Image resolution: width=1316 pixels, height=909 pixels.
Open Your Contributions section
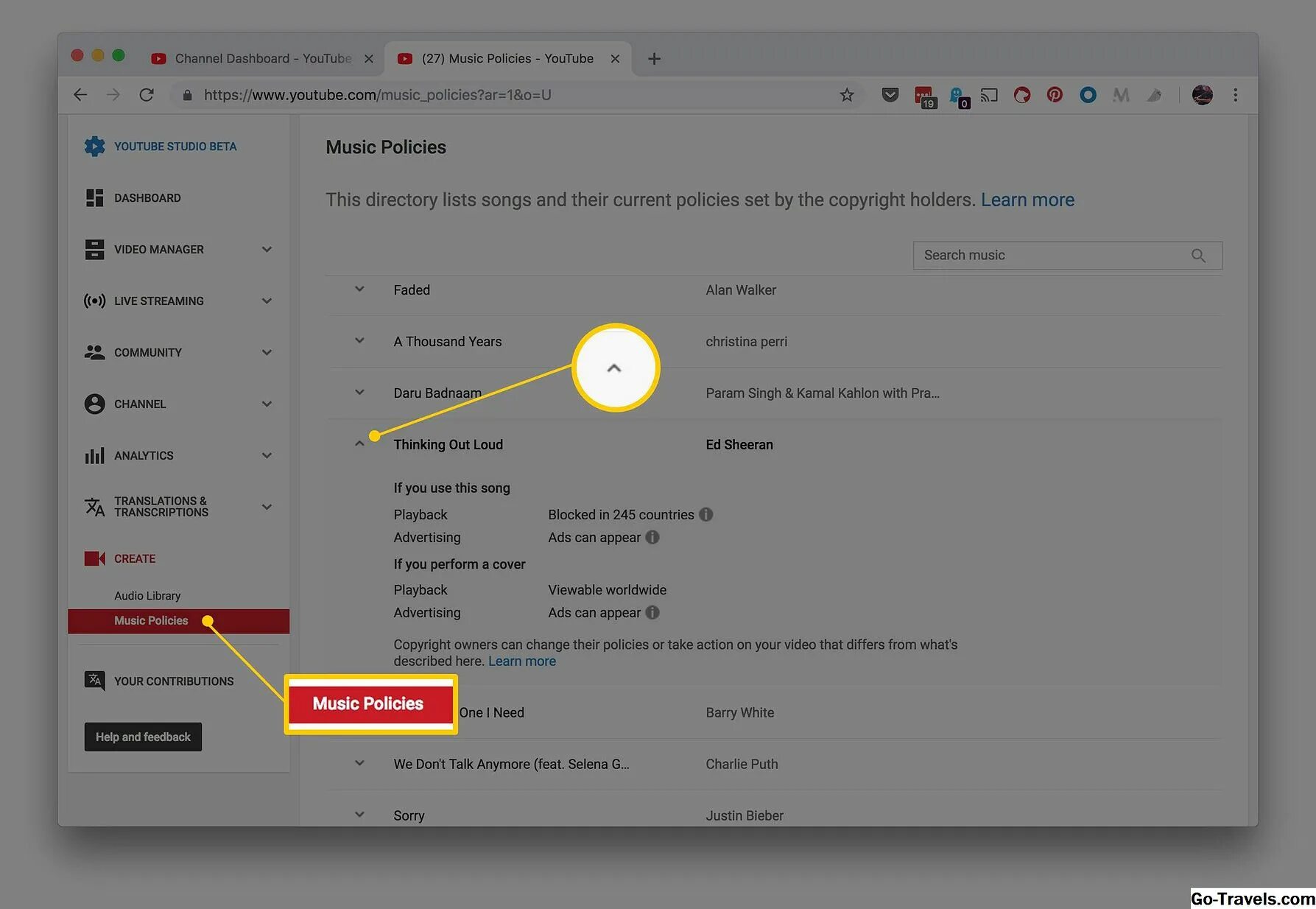pos(174,681)
